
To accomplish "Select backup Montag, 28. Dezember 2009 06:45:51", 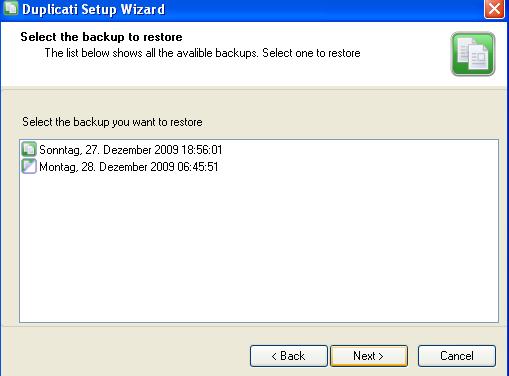I will pyautogui.click(x=129, y=167).
